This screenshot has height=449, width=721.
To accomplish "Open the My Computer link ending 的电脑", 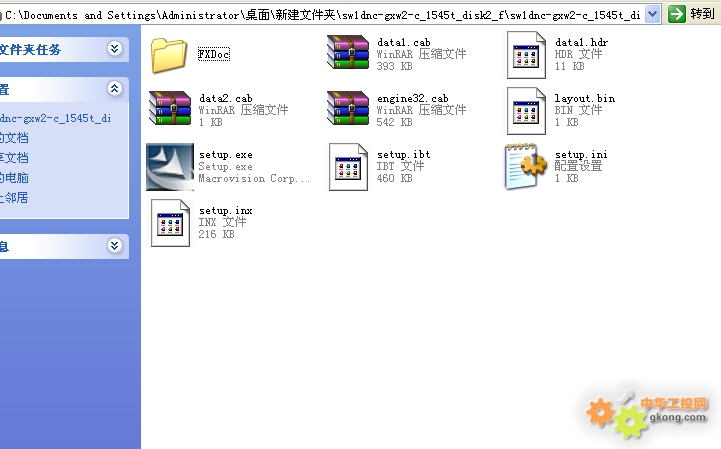I will pos(14,178).
